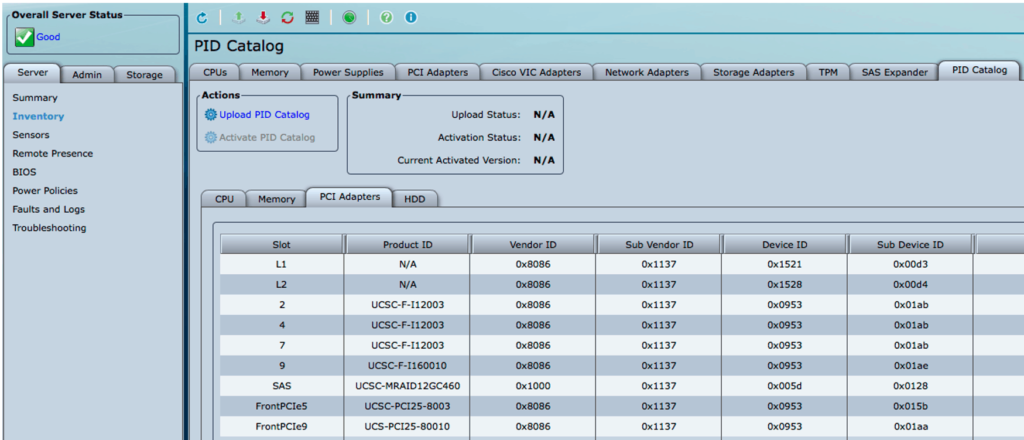Open the Storage tab in sidebar
The width and height of the screenshot is (1024, 440).
(144, 74)
